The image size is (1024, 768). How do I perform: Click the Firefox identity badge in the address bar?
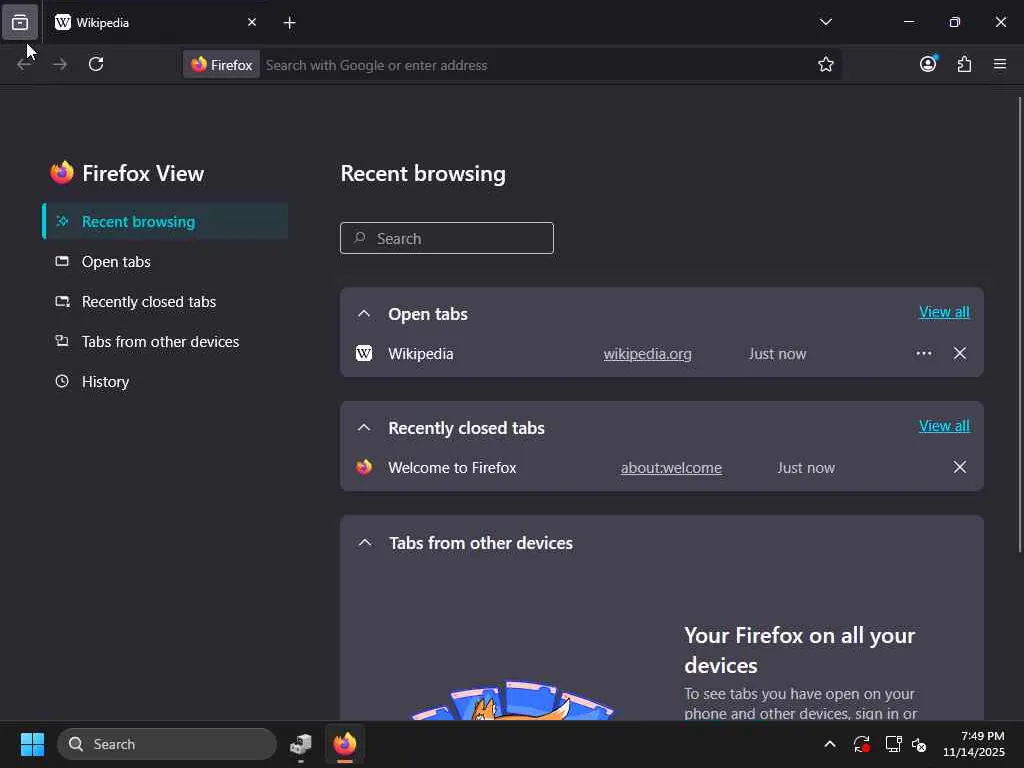[x=221, y=65]
